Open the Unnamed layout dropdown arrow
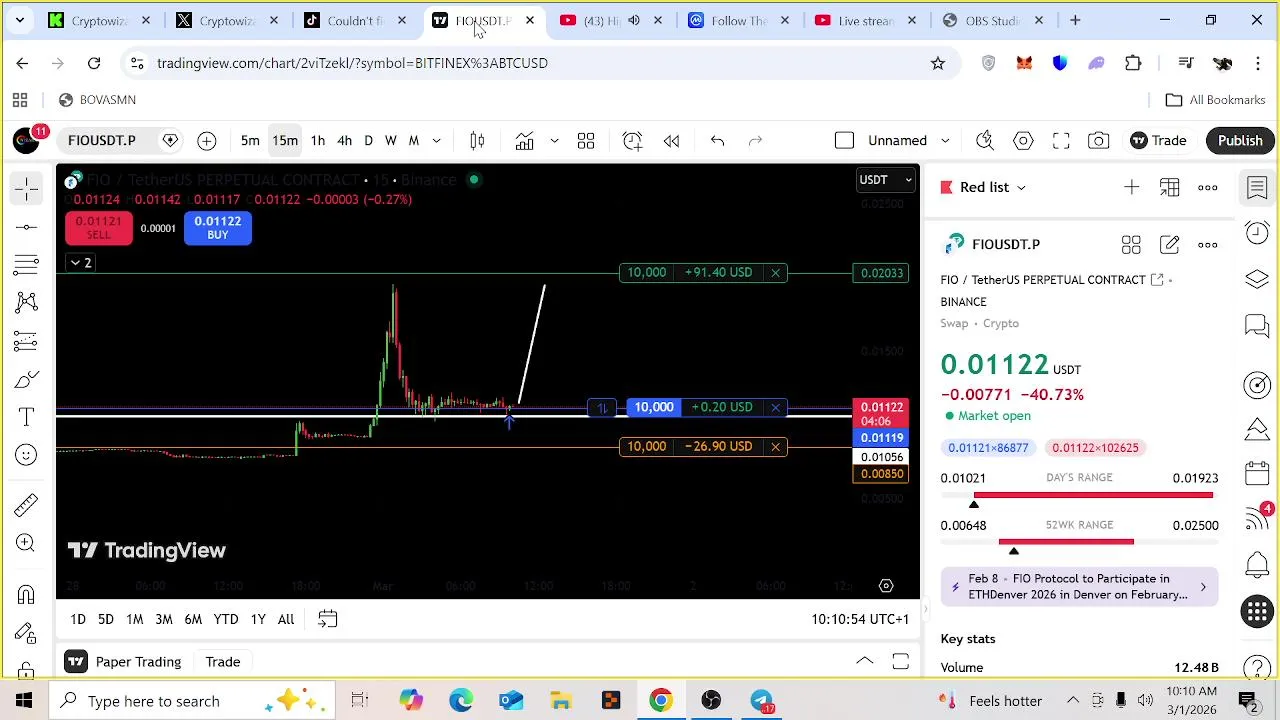Screen dimensions: 1280x720 tap(945, 141)
